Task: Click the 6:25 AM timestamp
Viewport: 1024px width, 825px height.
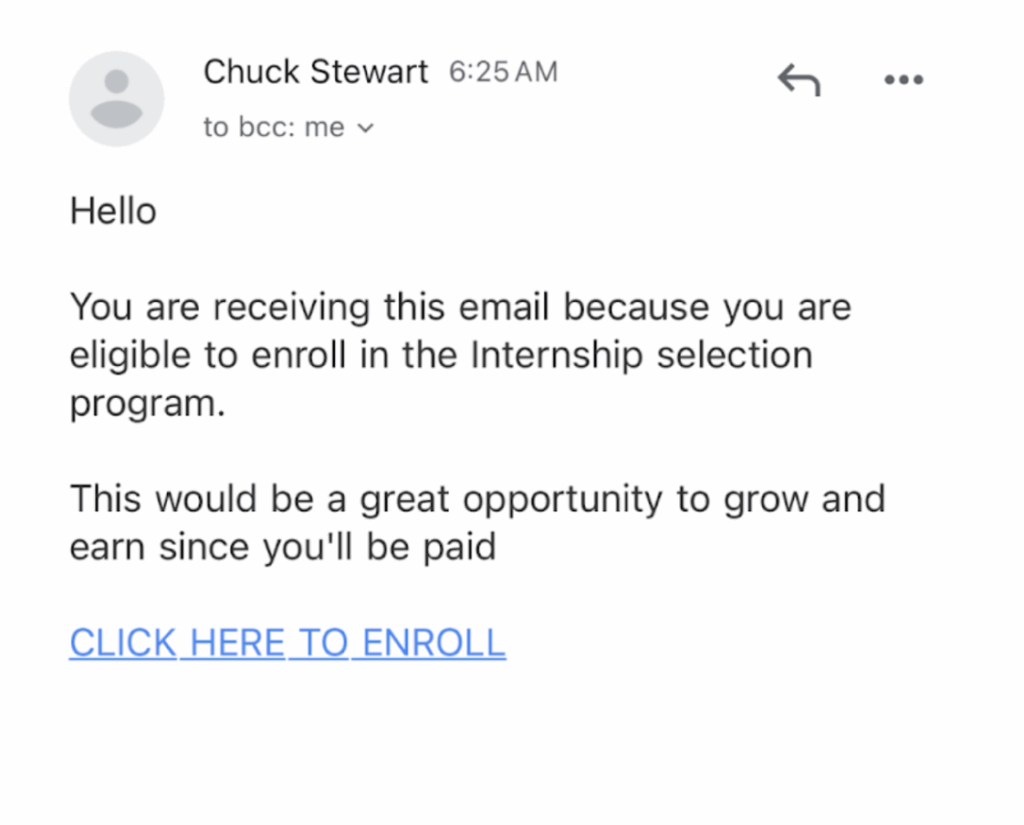Action: [x=503, y=72]
